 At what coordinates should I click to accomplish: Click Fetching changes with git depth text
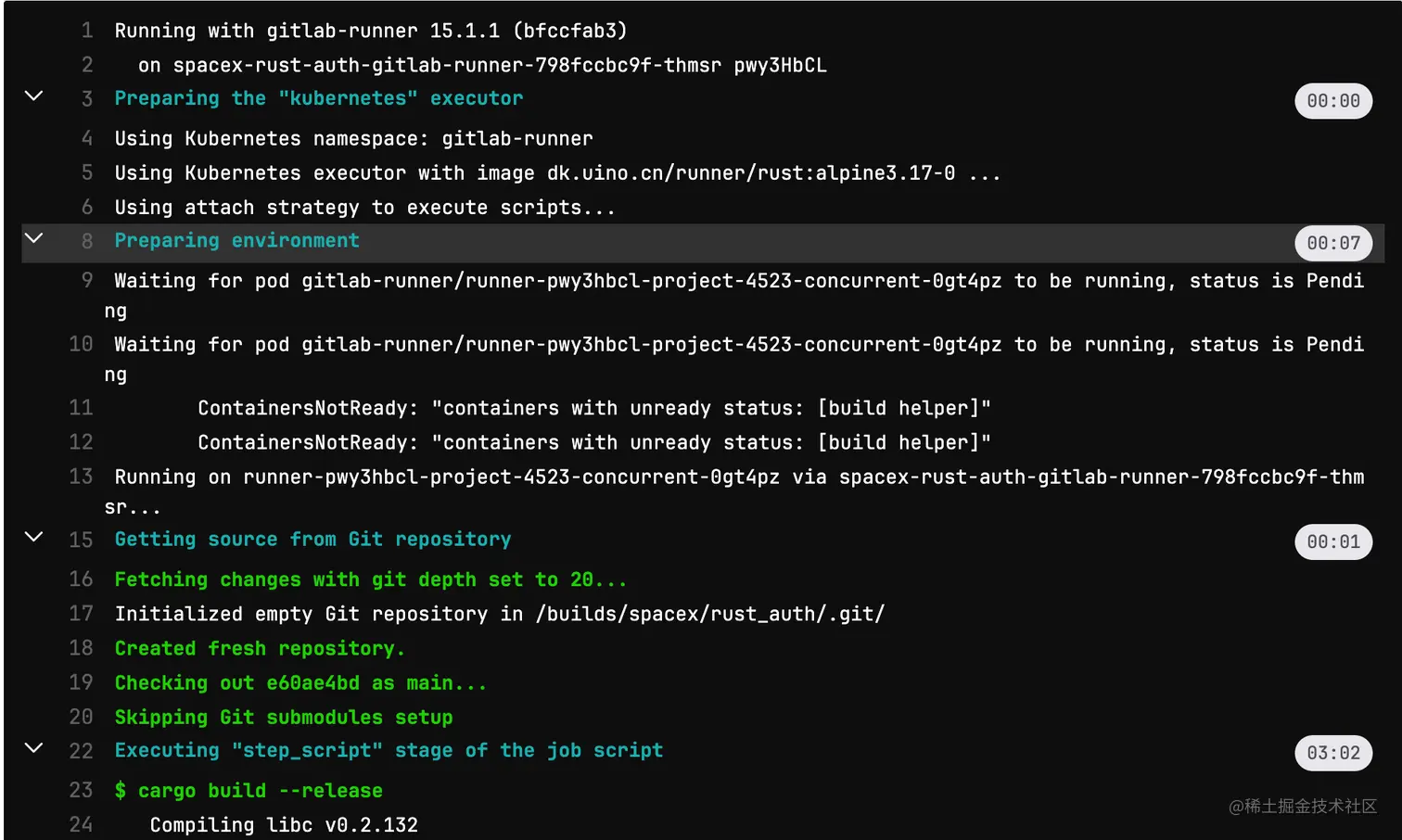coord(371,579)
